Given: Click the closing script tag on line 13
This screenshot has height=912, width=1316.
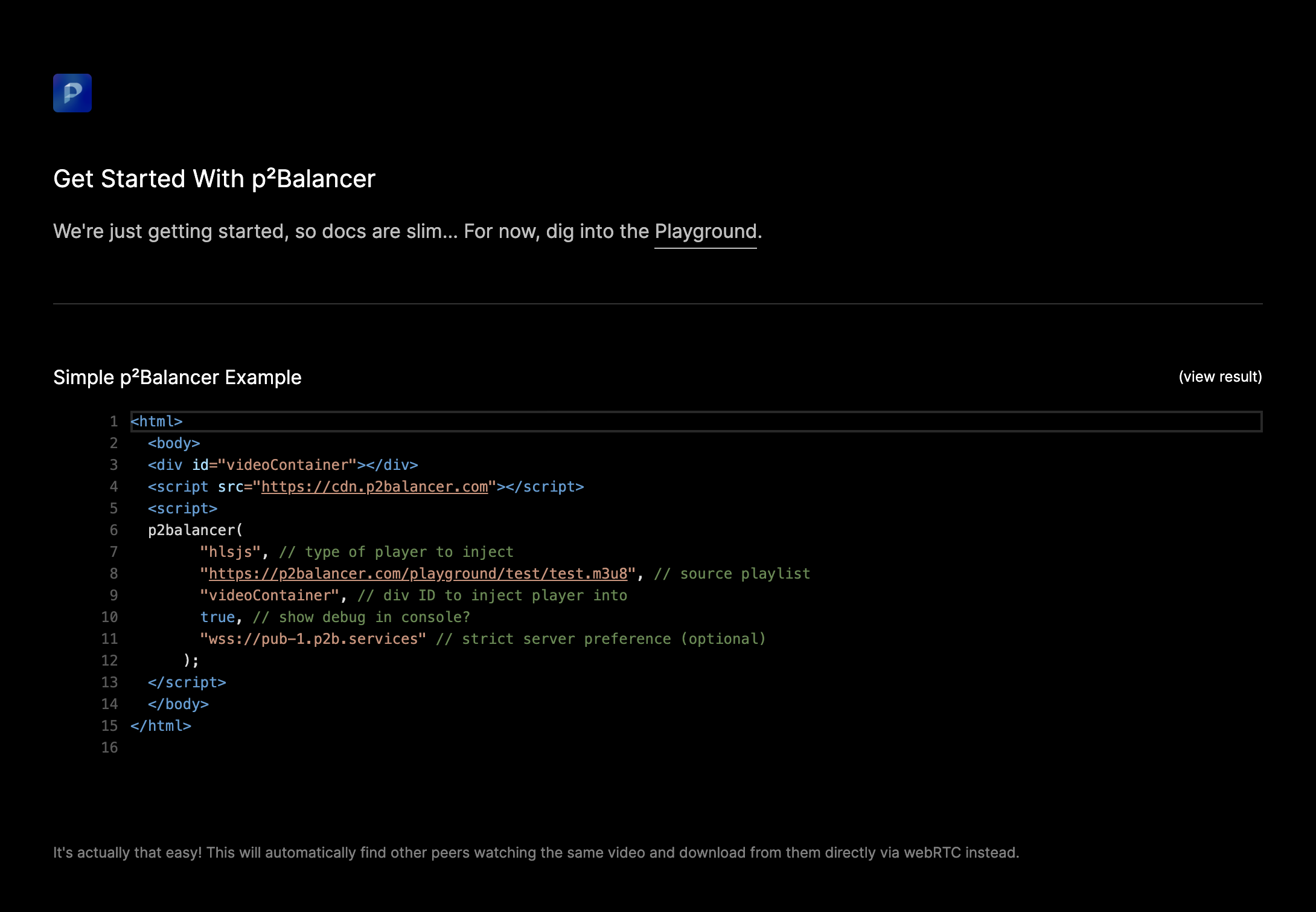Looking at the screenshot, I should click(x=186, y=682).
